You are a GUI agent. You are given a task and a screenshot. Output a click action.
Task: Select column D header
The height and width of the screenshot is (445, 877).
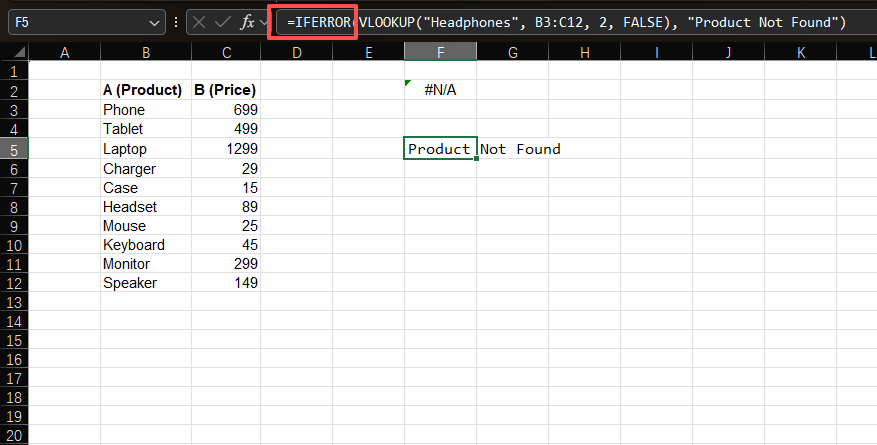tap(296, 53)
